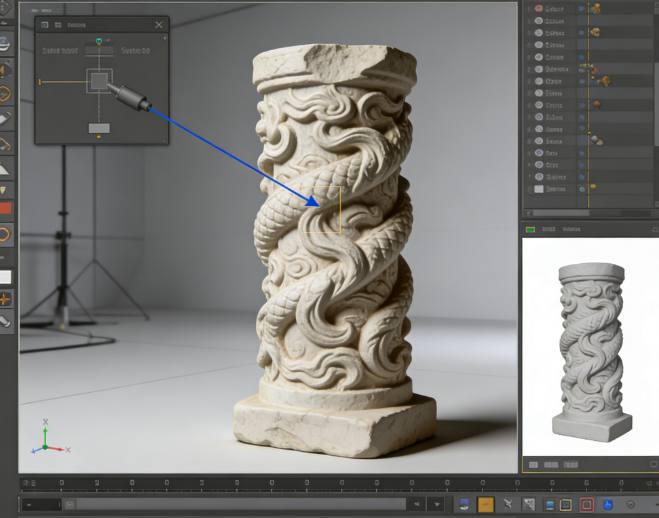Click the blue monitor icon in bottom toolbar
Viewport: 659px width, 518px height.
click(549, 505)
